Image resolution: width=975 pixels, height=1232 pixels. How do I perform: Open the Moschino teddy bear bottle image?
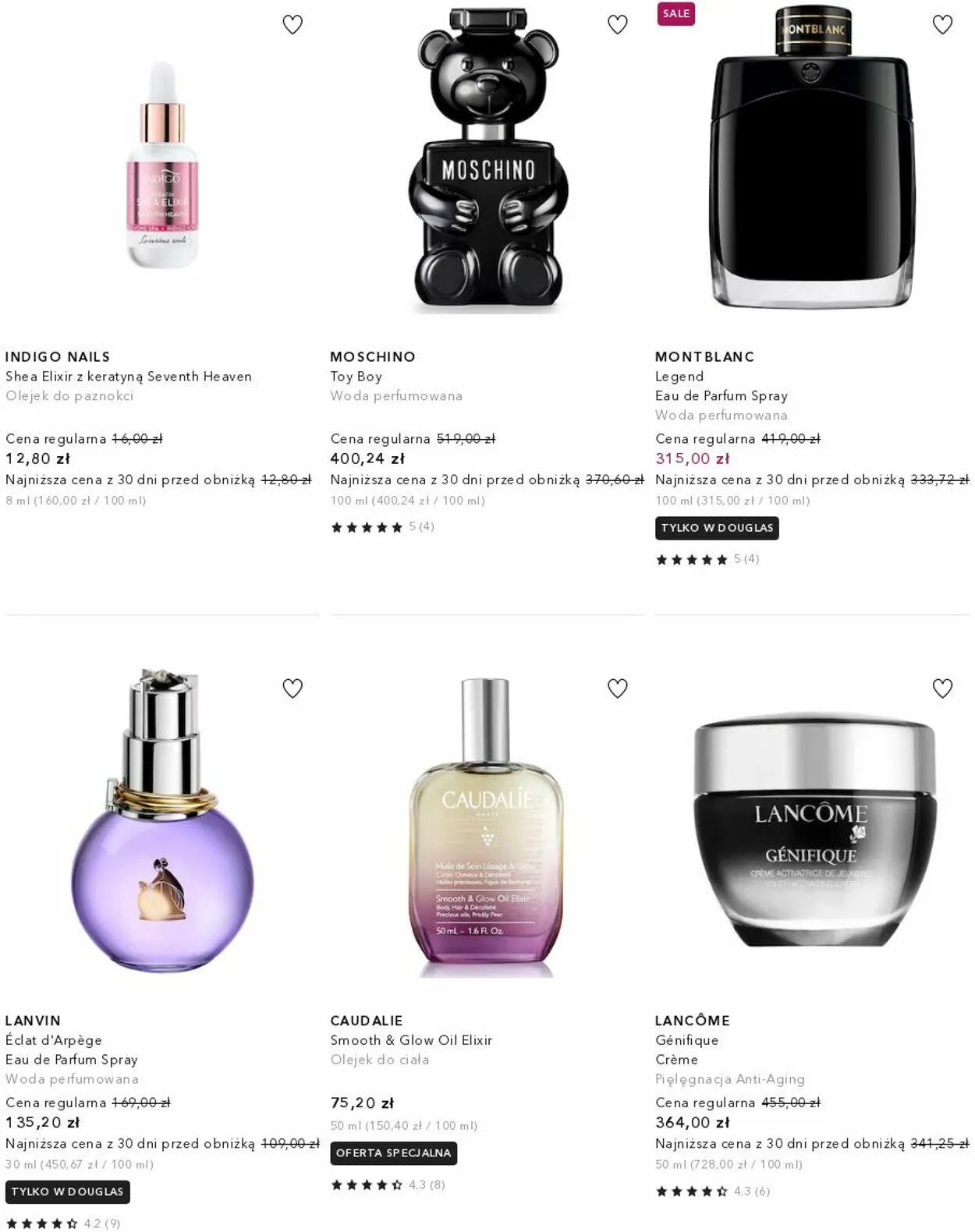pos(488,160)
